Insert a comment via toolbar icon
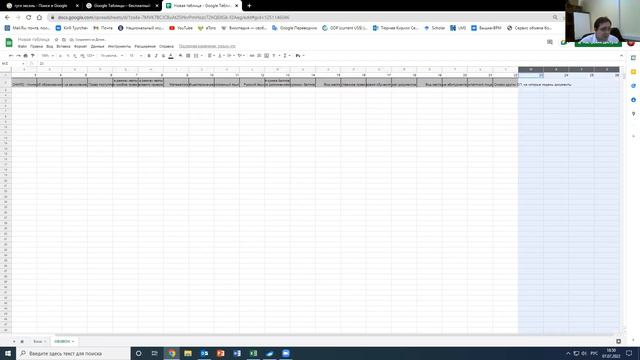 pos(259,56)
